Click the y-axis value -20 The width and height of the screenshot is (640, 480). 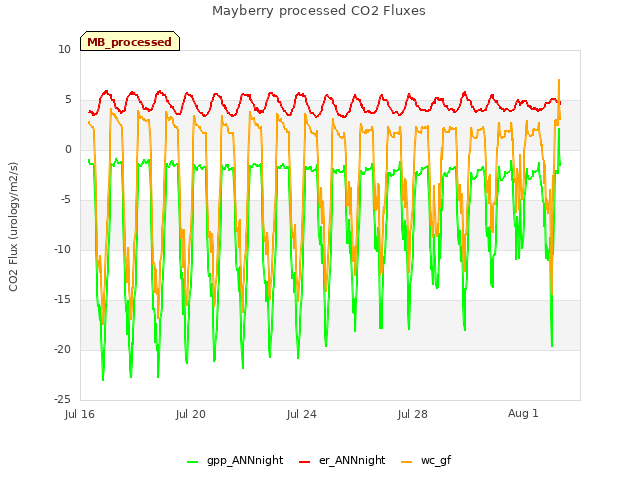63,349
